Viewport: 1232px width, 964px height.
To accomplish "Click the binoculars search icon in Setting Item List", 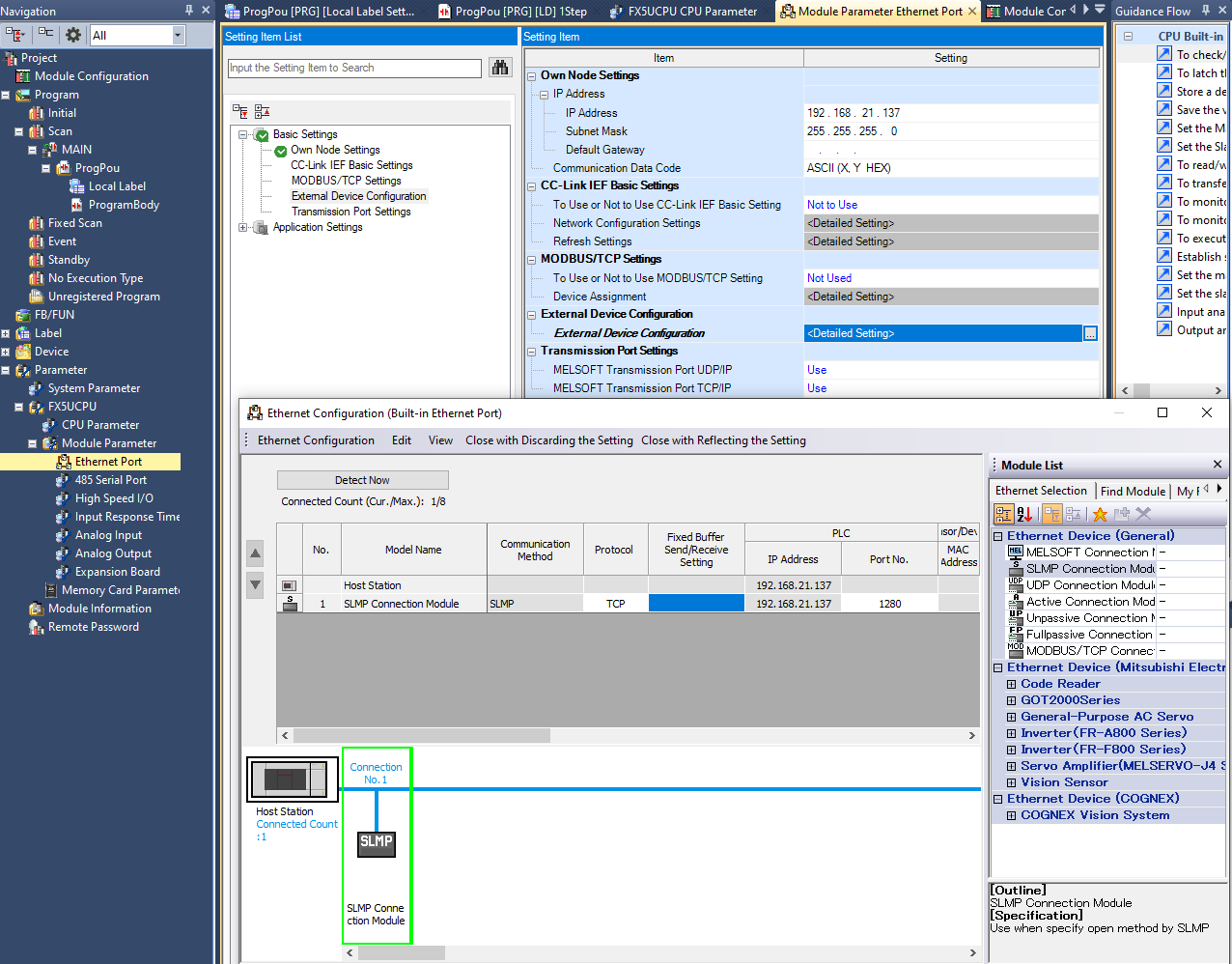I will (x=500, y=68).
